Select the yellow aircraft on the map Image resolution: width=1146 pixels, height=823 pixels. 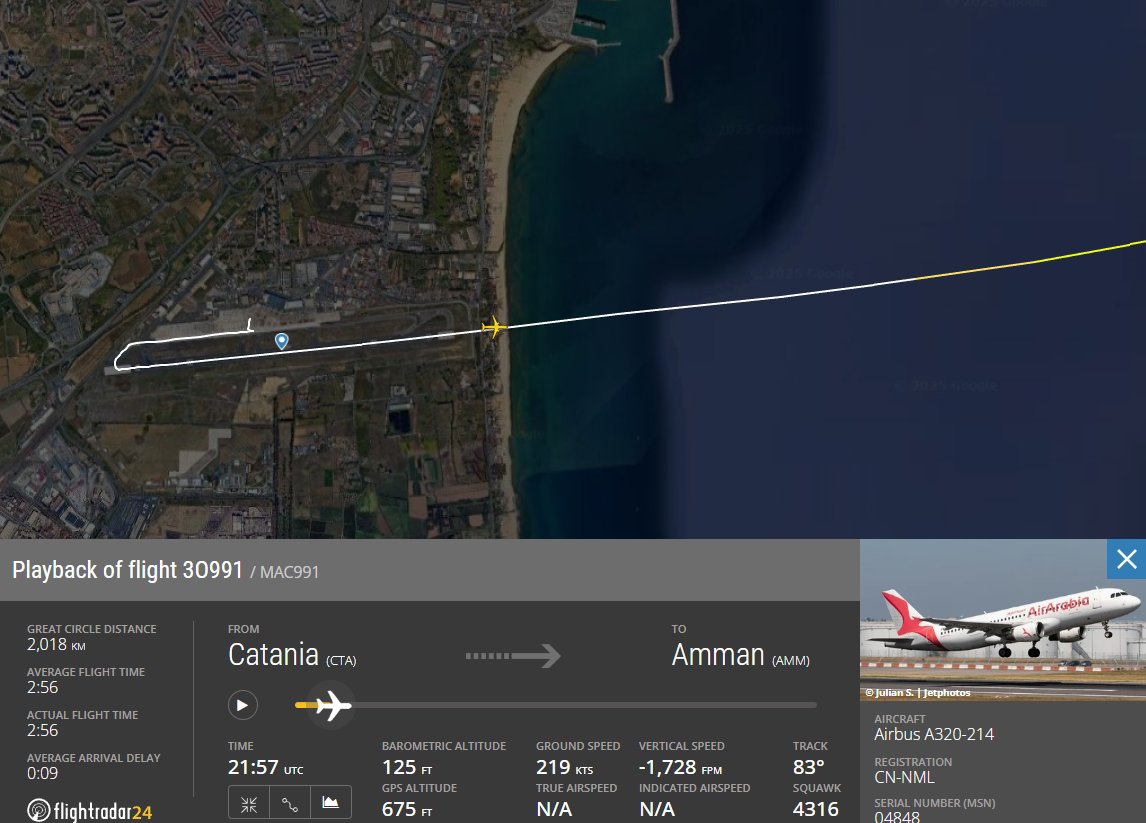point(494,327)
